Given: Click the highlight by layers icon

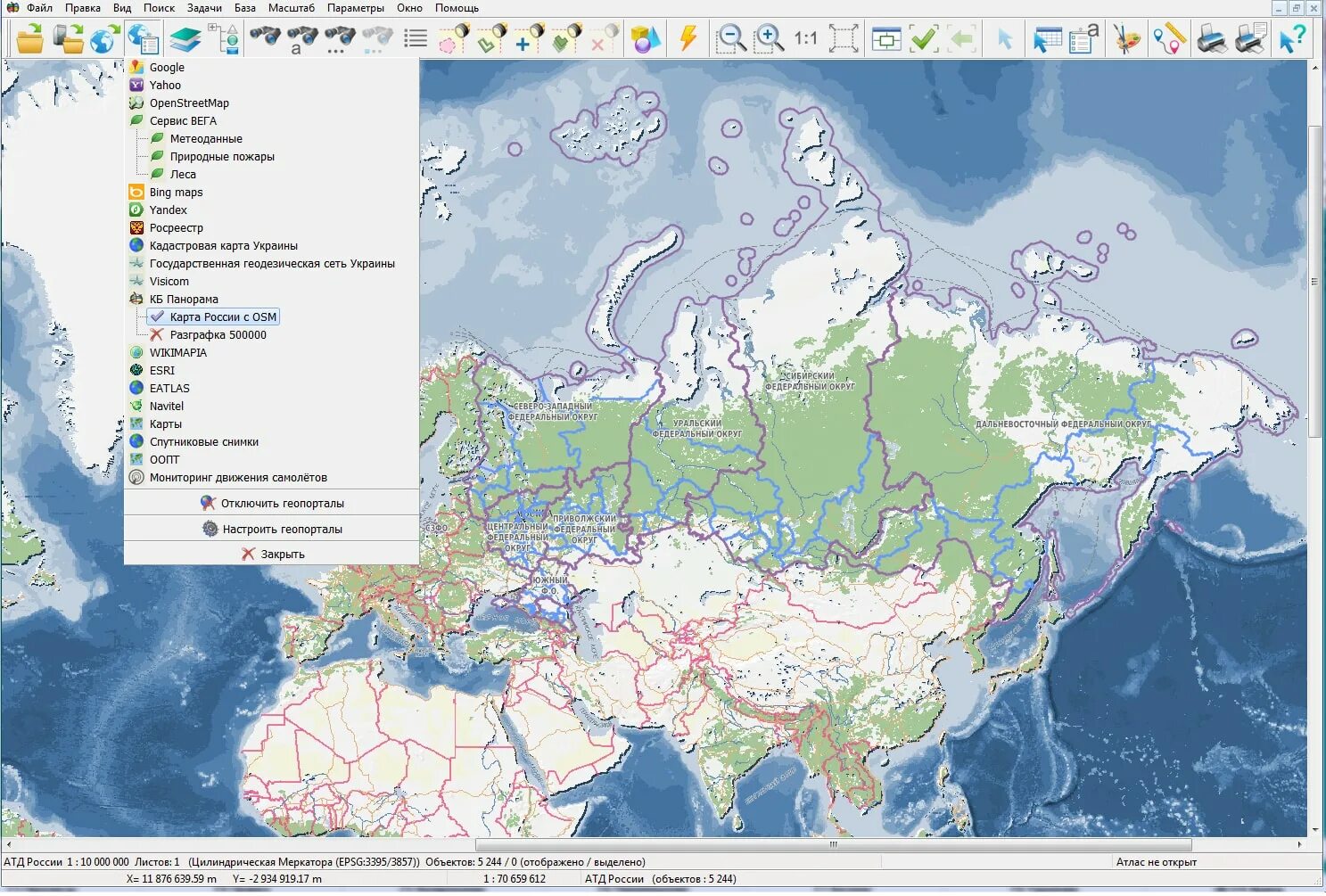Looking at the screenshot, I should tap(565, 38).
